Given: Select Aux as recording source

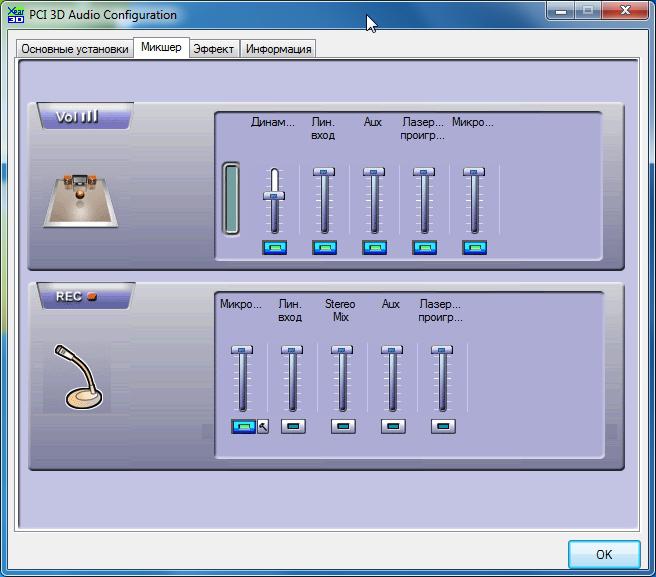Looking at the screenshot, I should 393,426.
